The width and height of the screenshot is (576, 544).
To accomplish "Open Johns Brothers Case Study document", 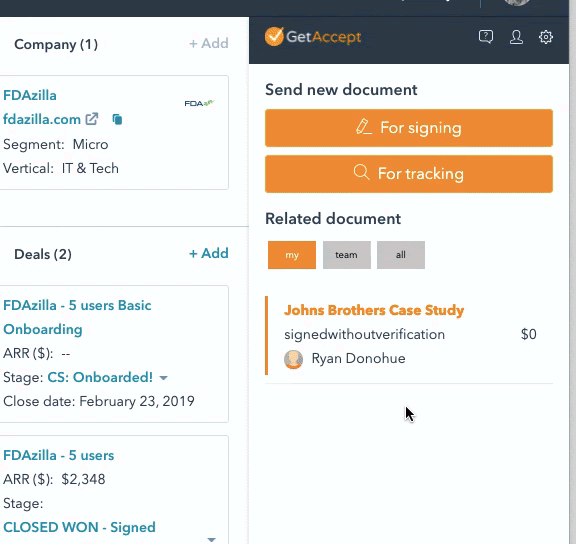I will pos(374,310).
